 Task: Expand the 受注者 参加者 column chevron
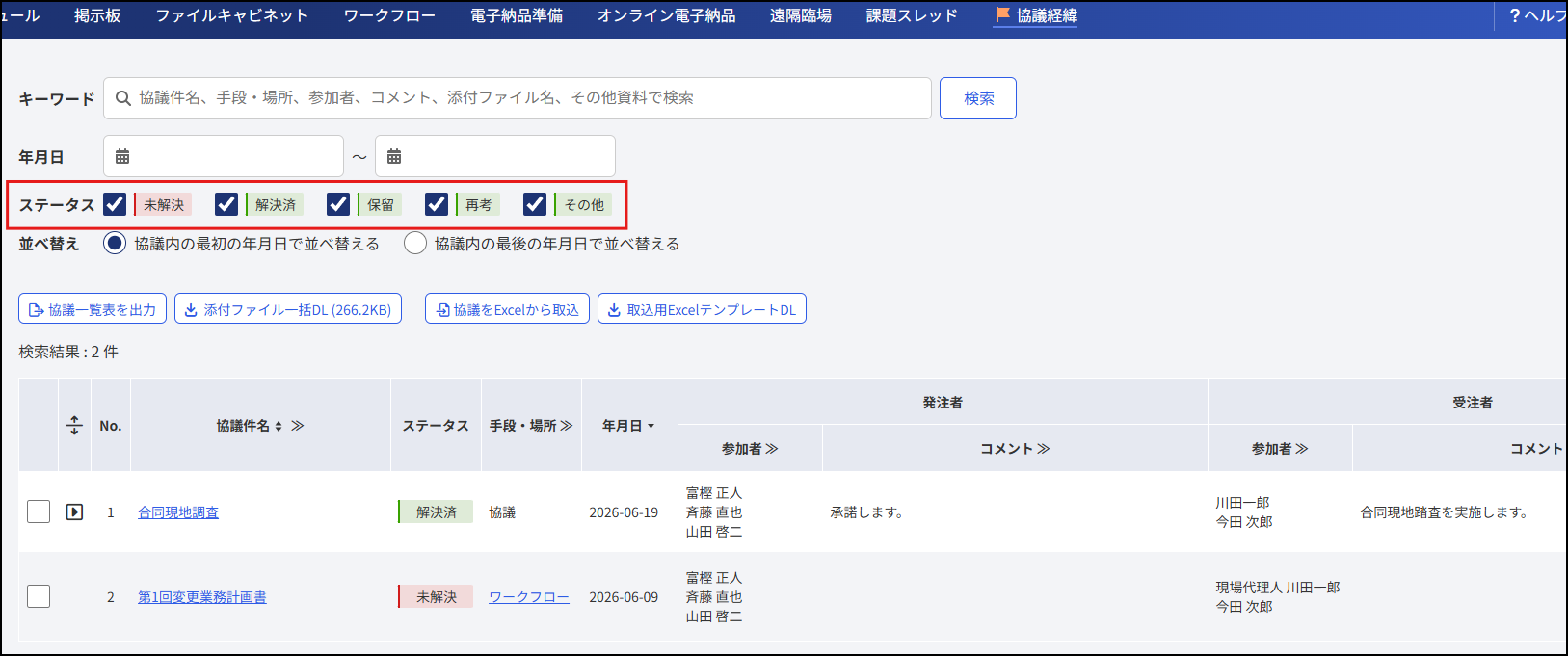(1302, 448)
